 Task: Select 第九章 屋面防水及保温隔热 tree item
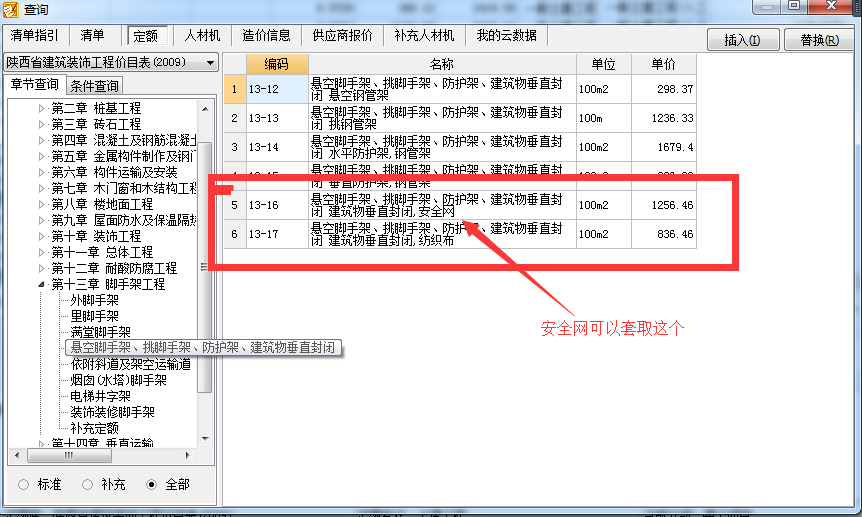click(123, 220)
